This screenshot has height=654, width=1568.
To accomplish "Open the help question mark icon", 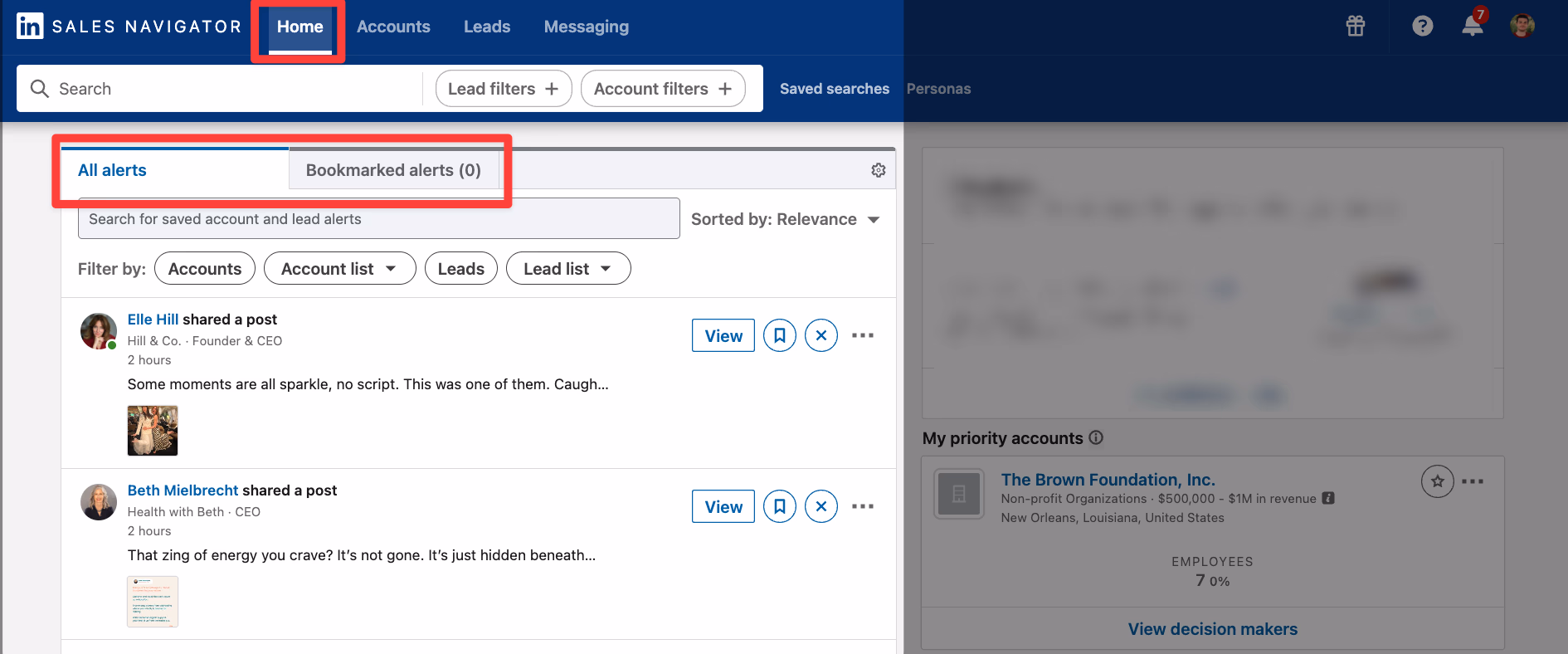I will pos(1423,26).
